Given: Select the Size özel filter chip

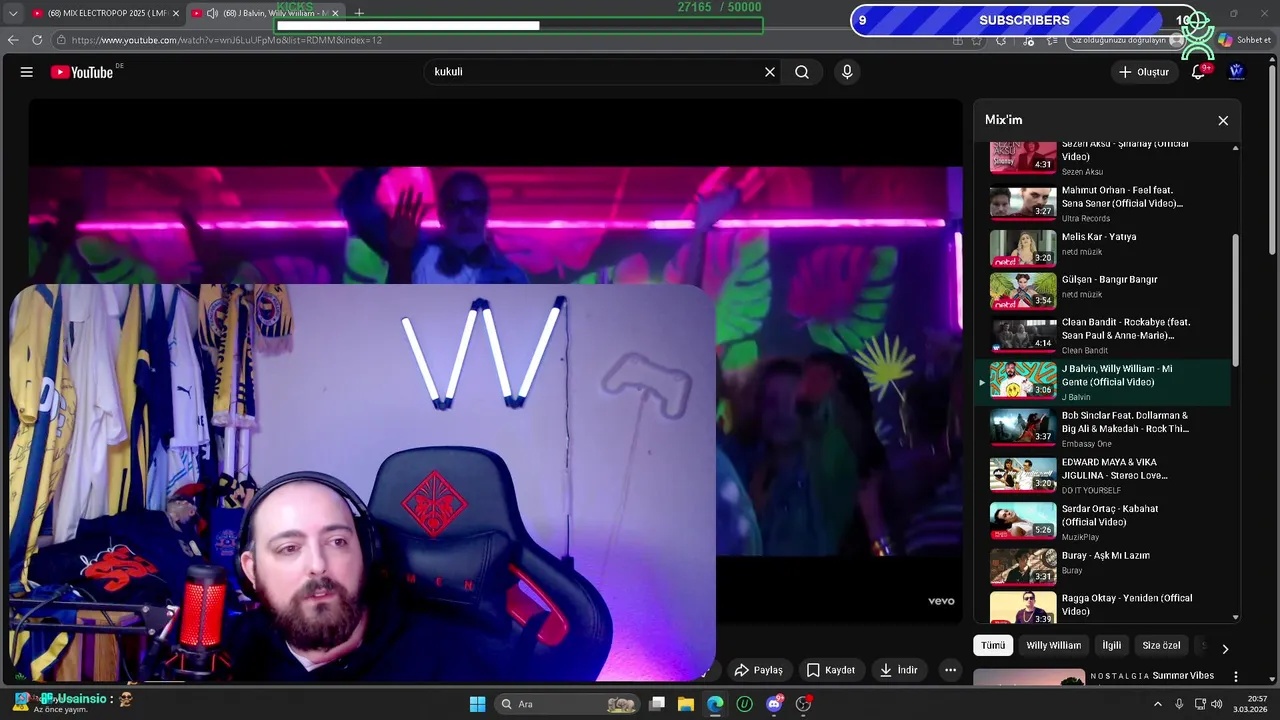Looking at the screenshot, I should click(x=1161, y=646).
